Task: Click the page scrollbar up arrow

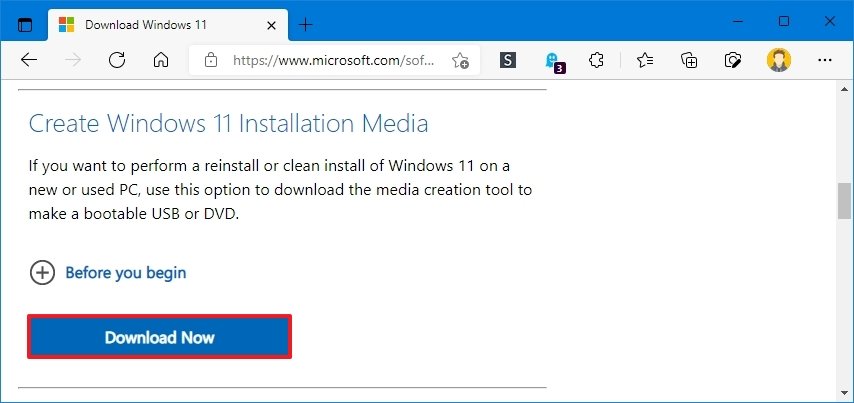Action: (844, 89)
